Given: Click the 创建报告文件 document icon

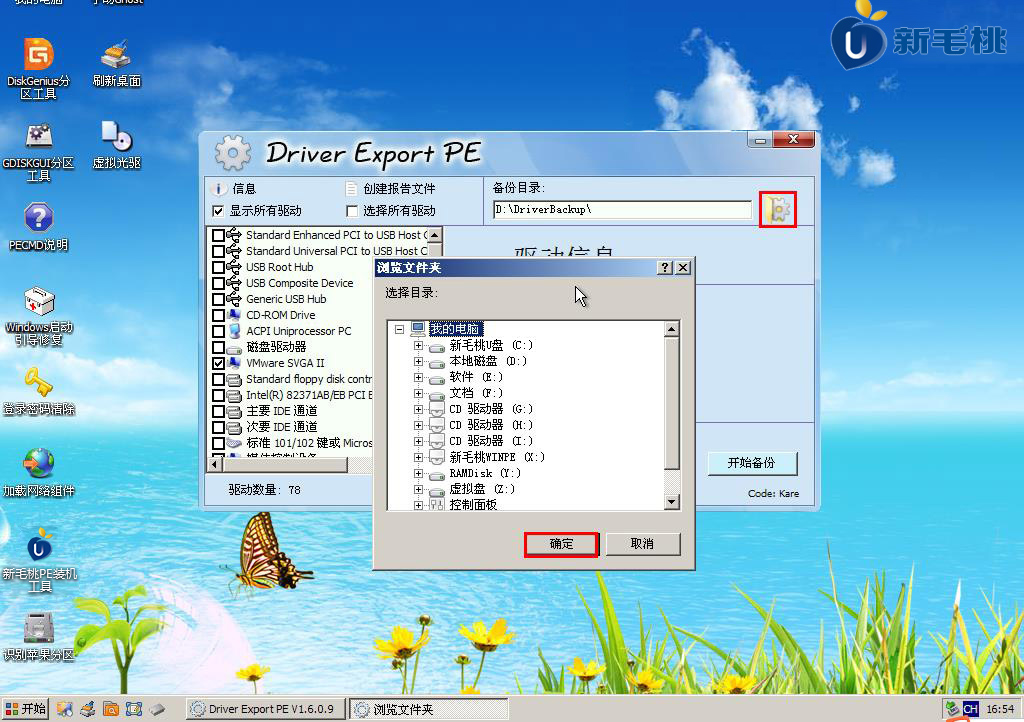Looking at the screenshot, I should [351, 189].
